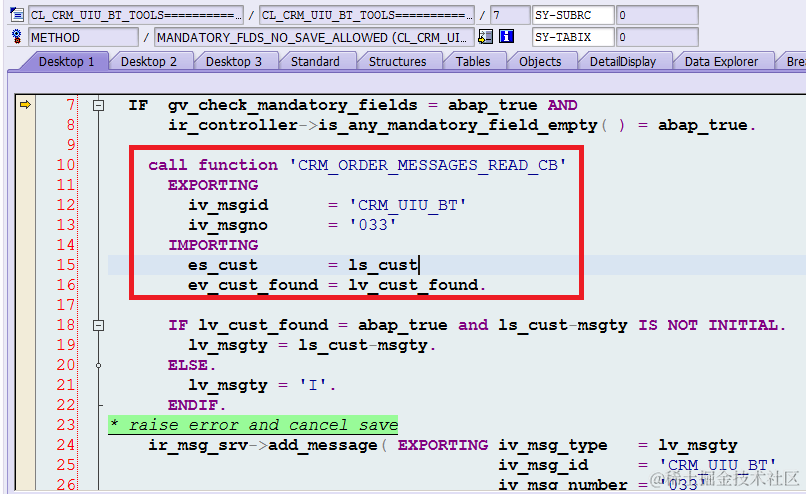Open the Standard tab

[315, 62]
